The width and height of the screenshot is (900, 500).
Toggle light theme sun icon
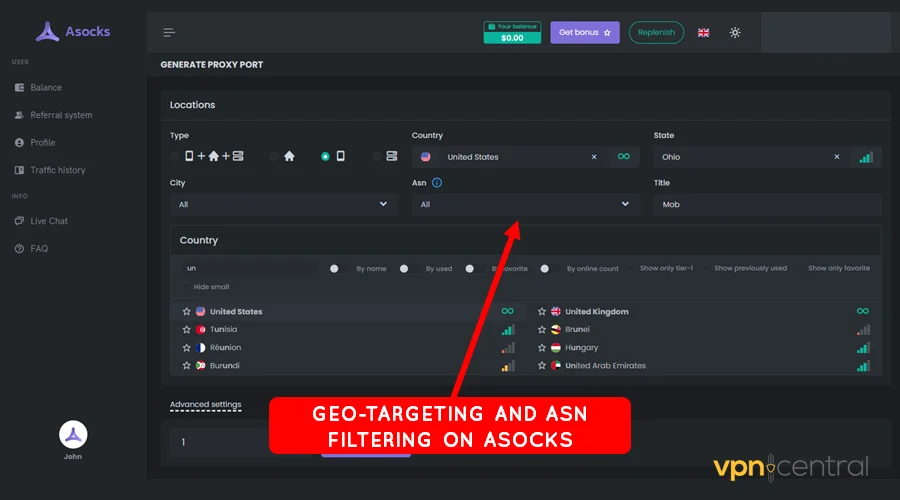pyautogui.click(x=735, y=33)
